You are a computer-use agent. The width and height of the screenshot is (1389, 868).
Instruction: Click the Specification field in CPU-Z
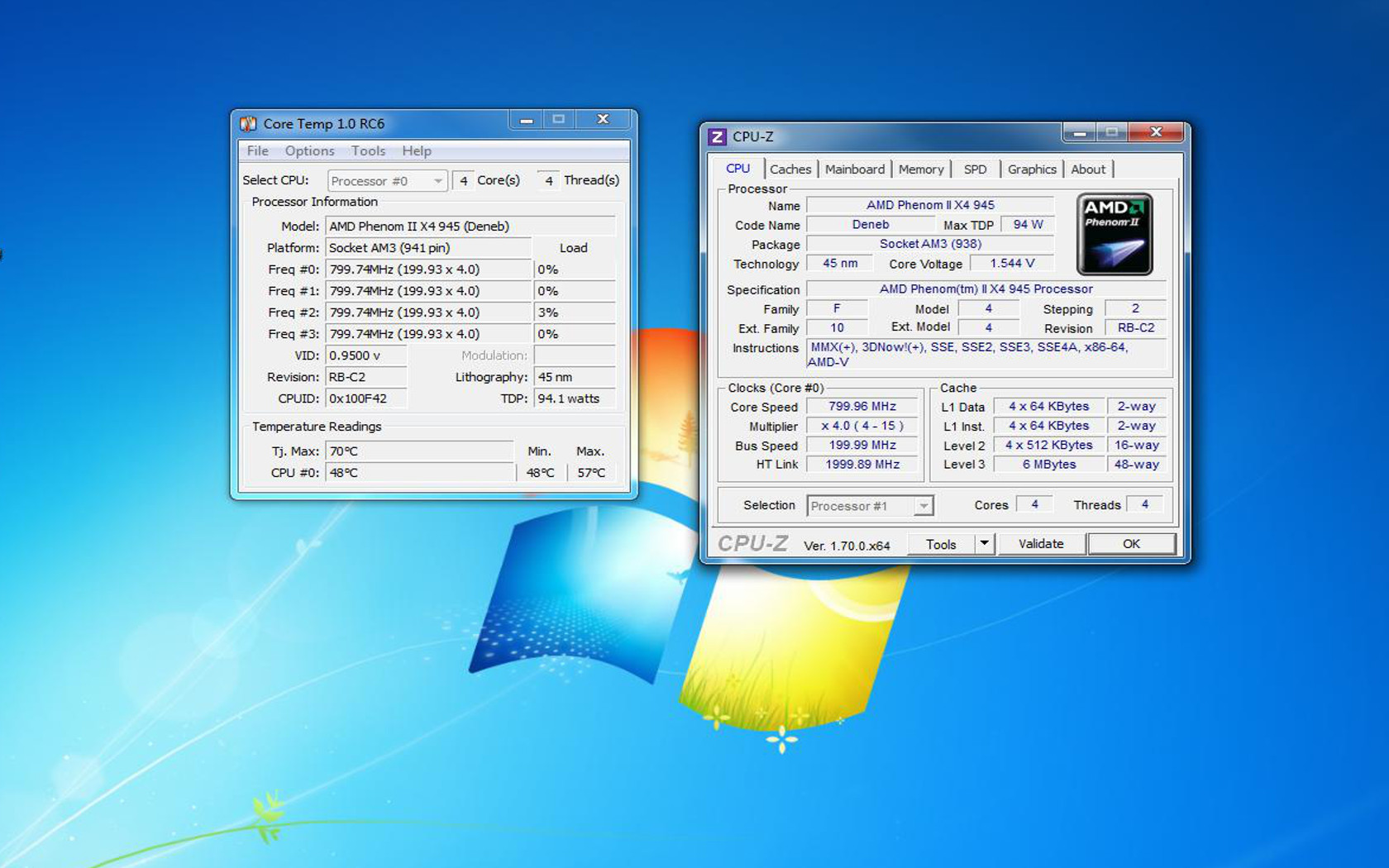point(986,289)
